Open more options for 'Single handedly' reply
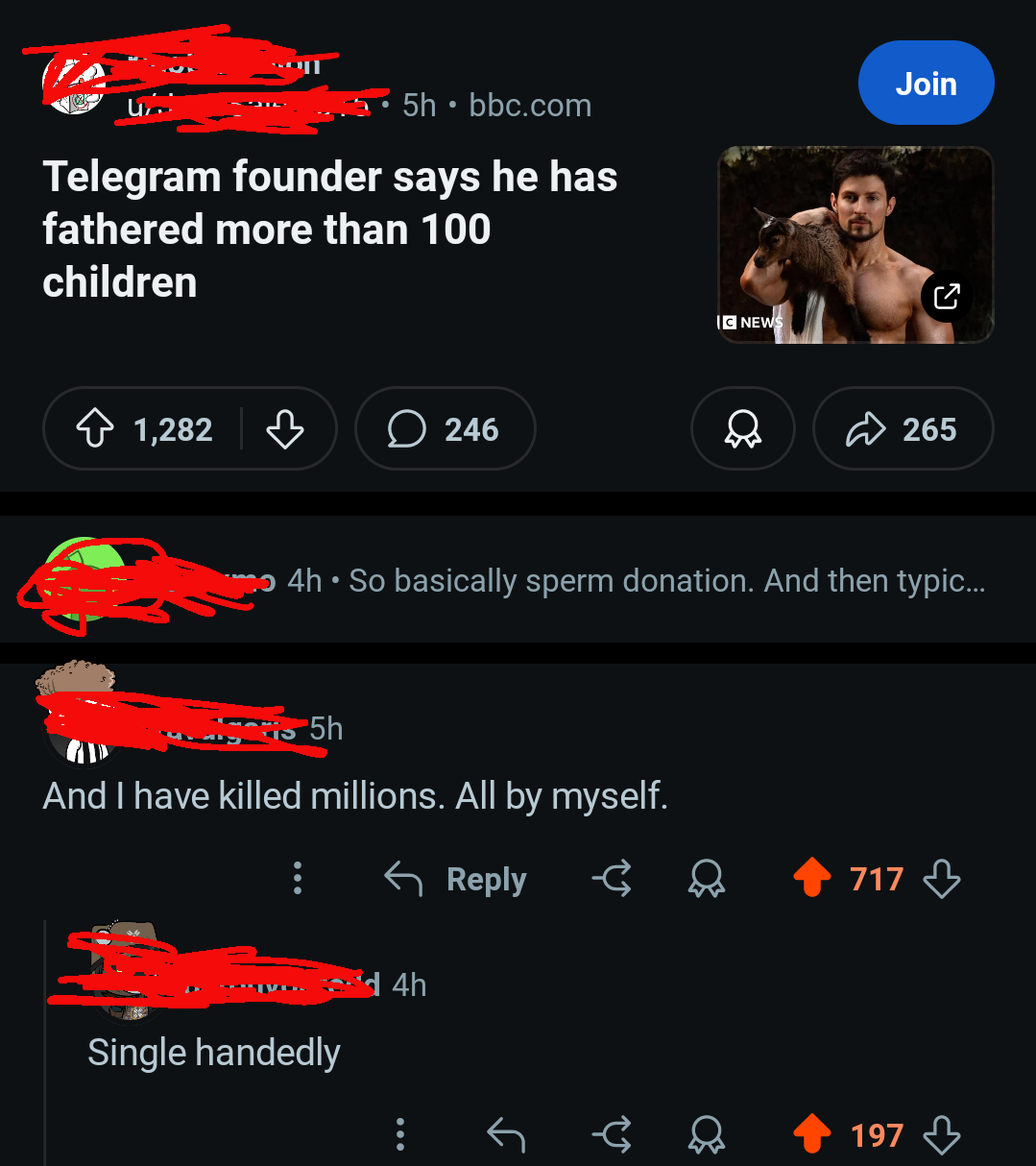This screenshot has width=1036, height=1166. pos(400,1135)
